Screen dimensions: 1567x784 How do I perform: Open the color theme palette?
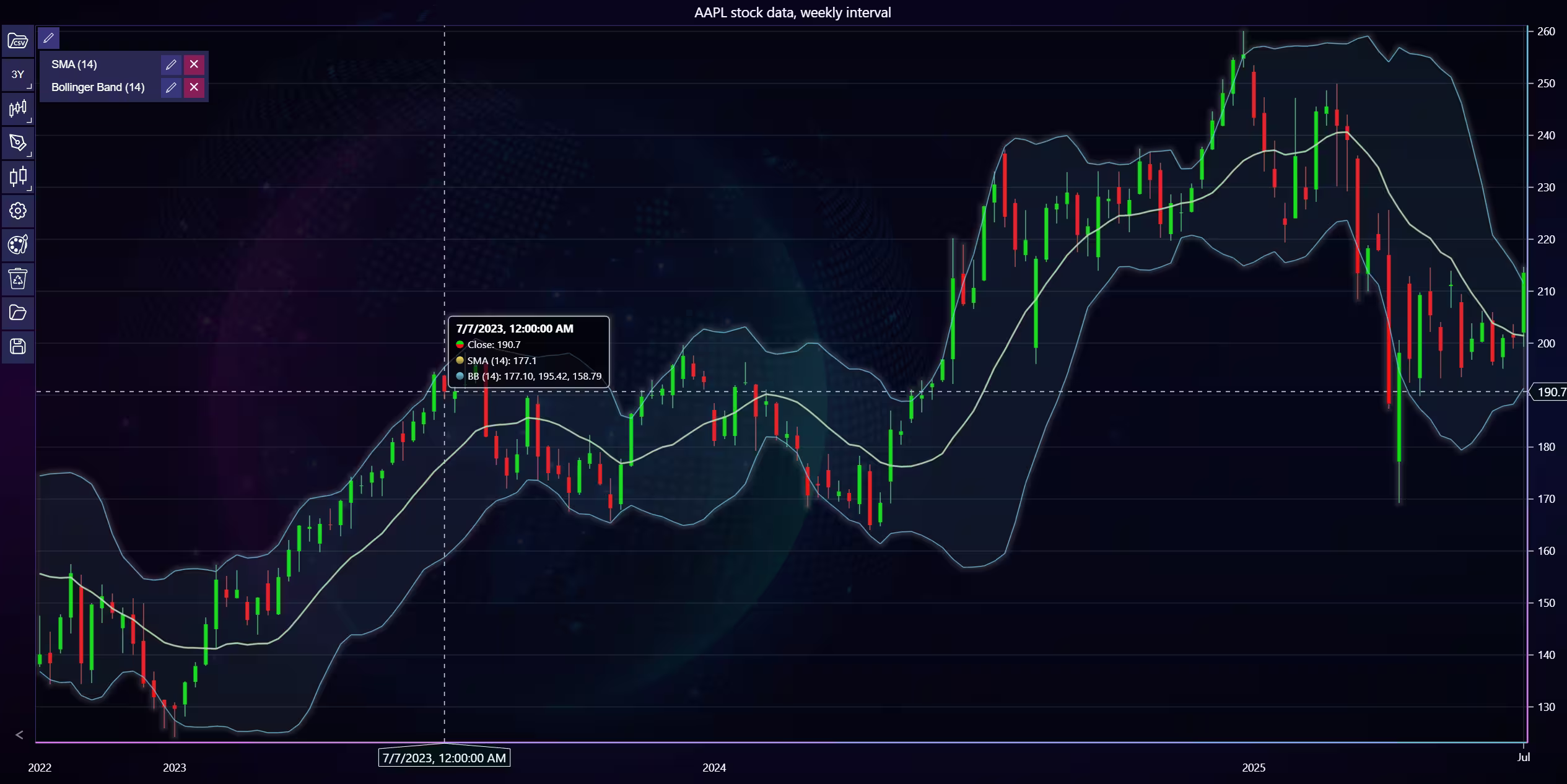click(18, 245)
